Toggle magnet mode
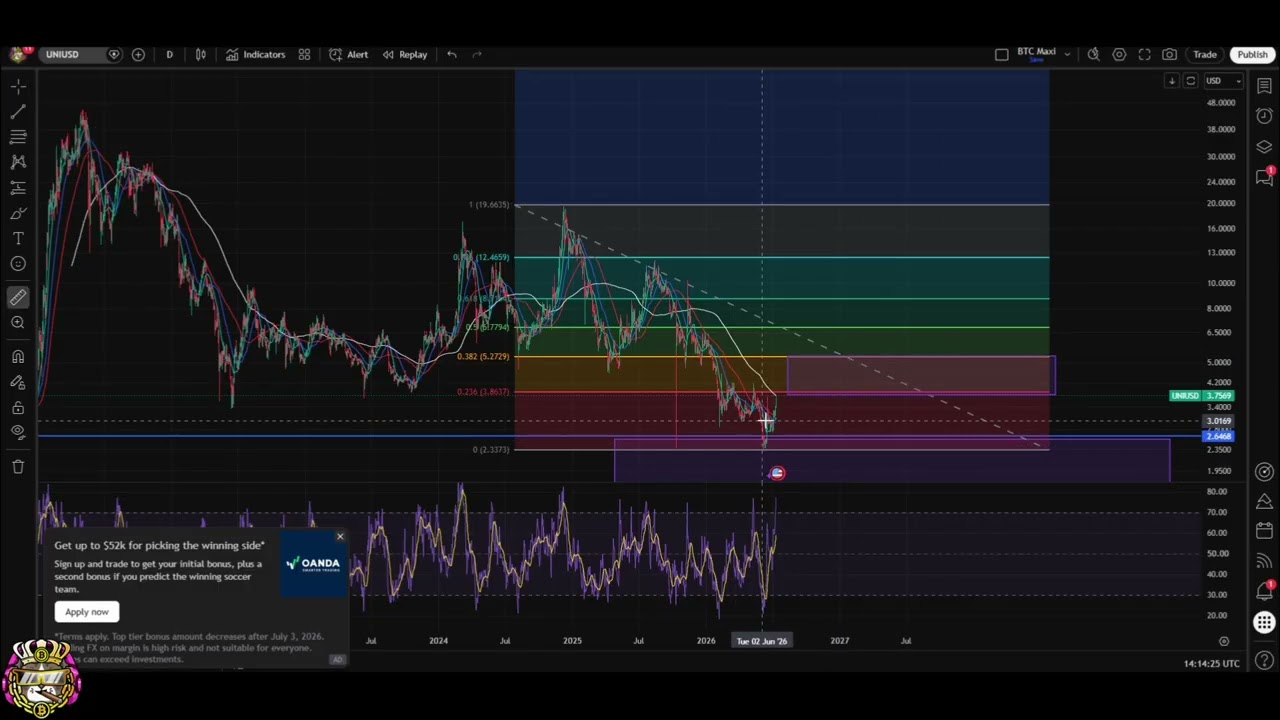This screenshot has width=1280, height=720. point(18,356)
